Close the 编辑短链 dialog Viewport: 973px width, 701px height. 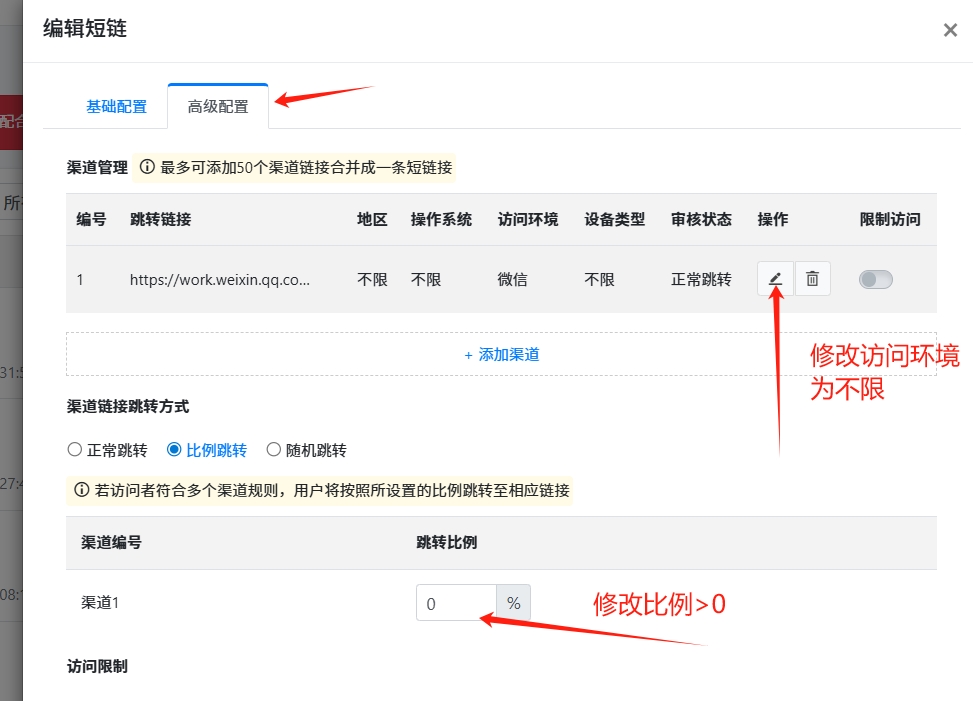pos(950,30)
